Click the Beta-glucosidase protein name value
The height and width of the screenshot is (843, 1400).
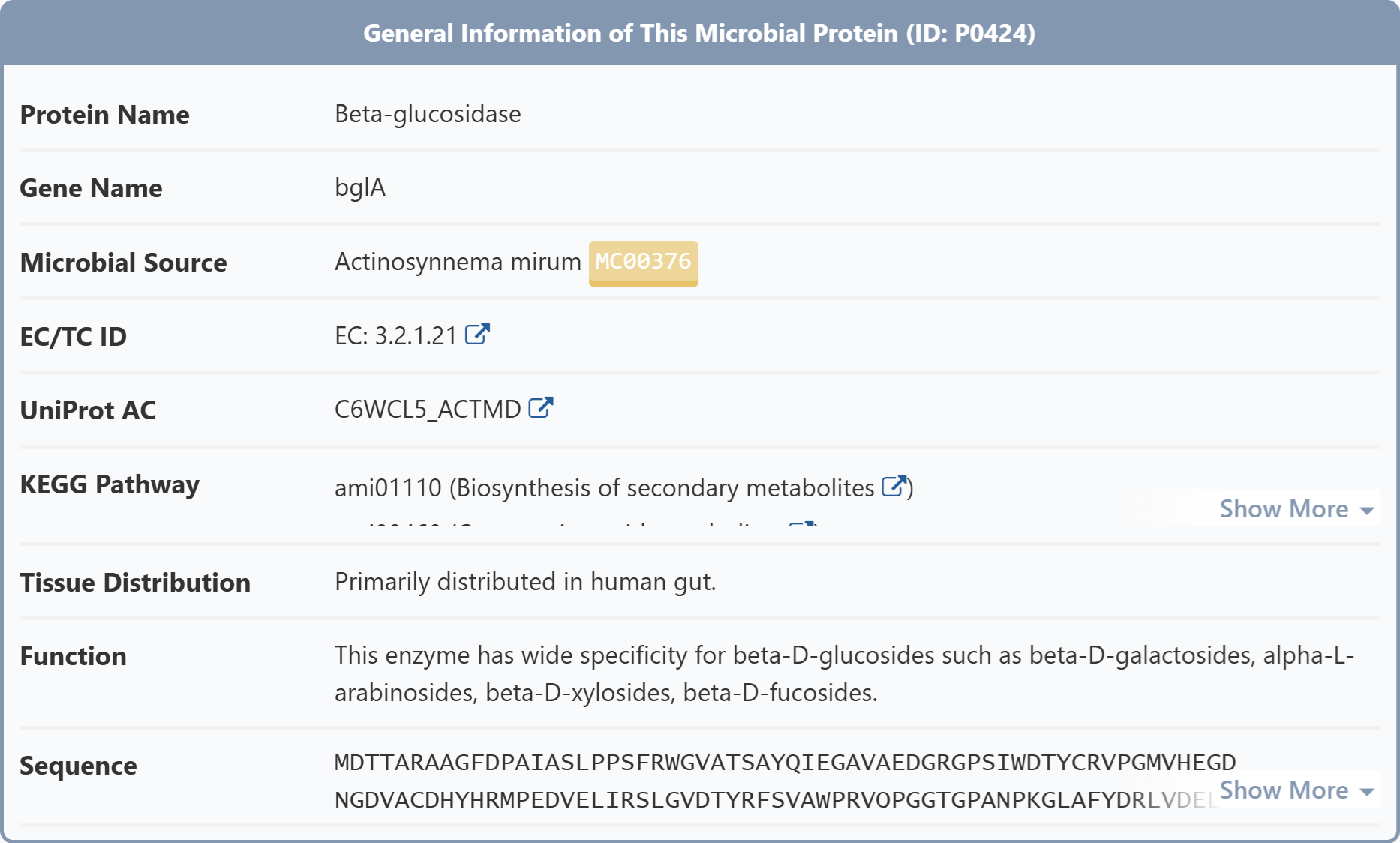(428, 114)
